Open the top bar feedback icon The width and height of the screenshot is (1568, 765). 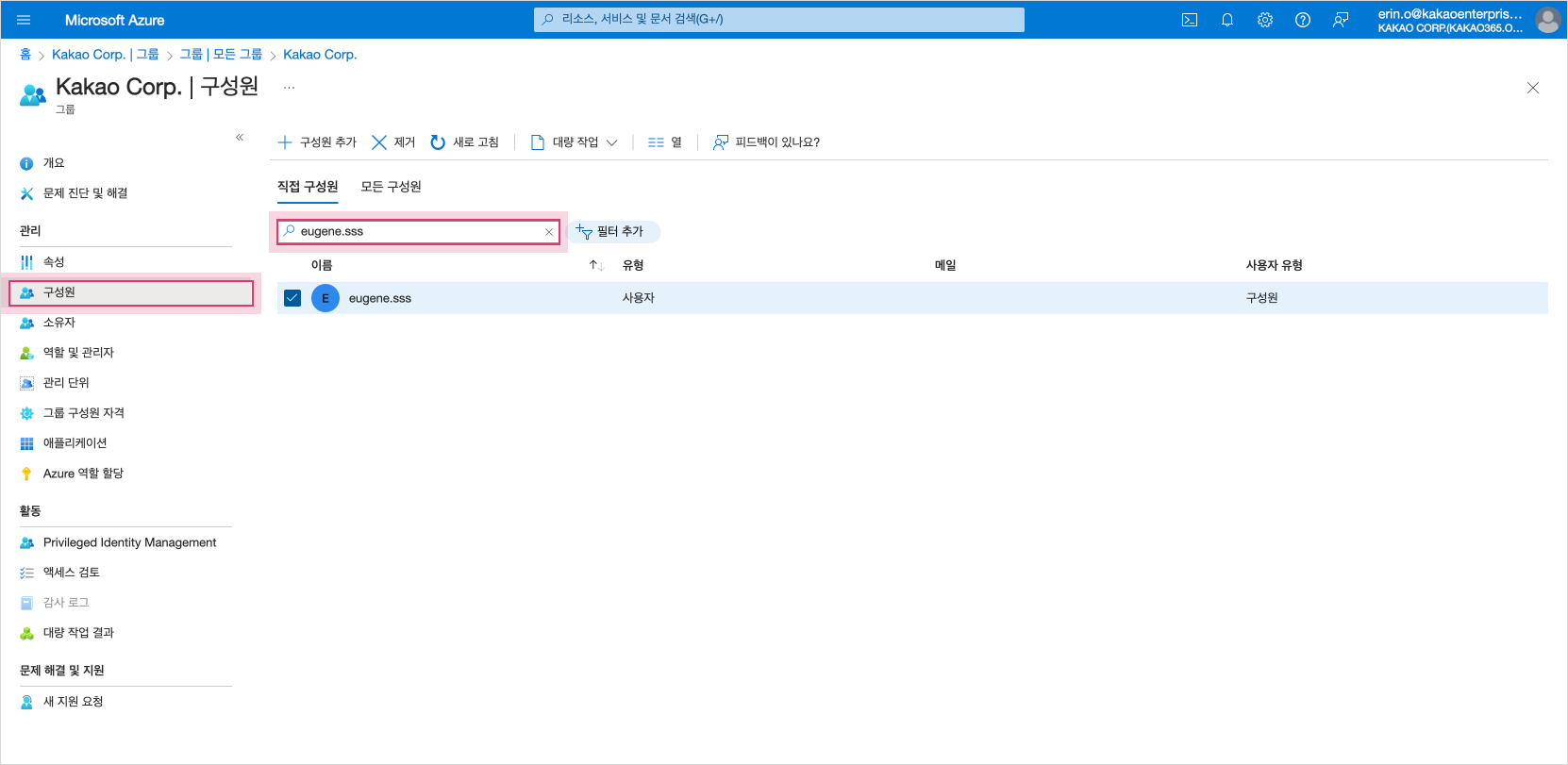(x=1341, y=20)
